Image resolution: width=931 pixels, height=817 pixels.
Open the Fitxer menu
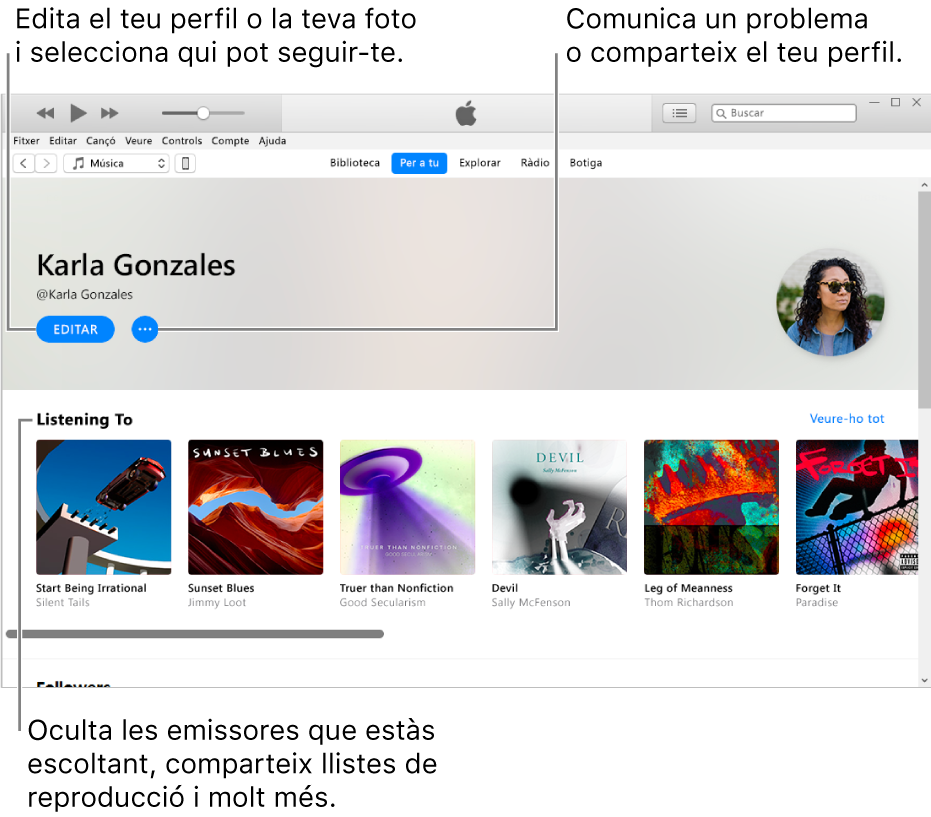pos(26,140)
